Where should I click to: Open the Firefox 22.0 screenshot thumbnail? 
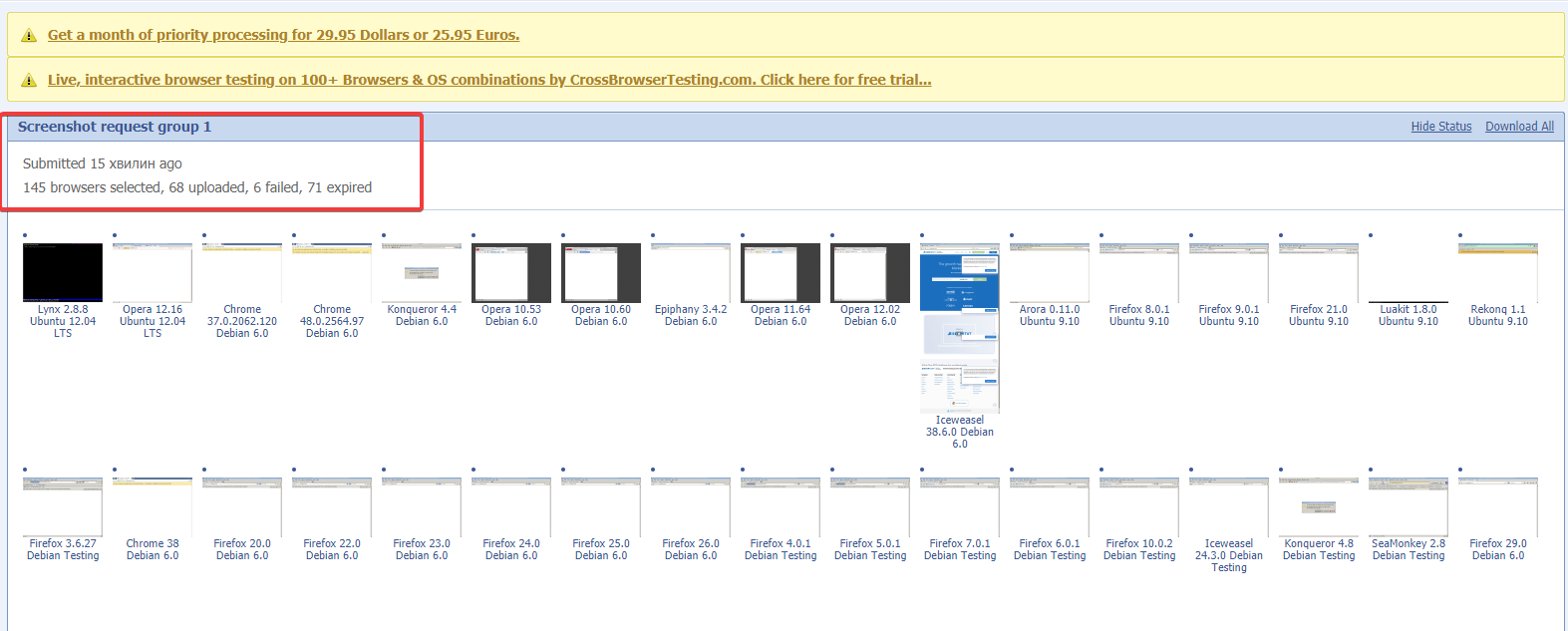(332, 506)
